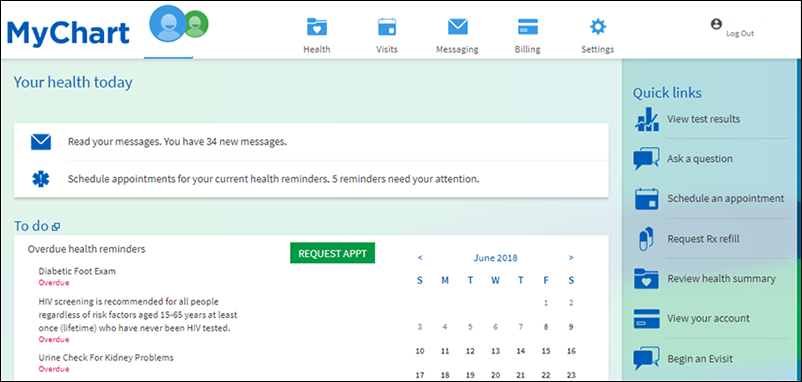Switch to the green proxy profile avatar

click(196, 24)
